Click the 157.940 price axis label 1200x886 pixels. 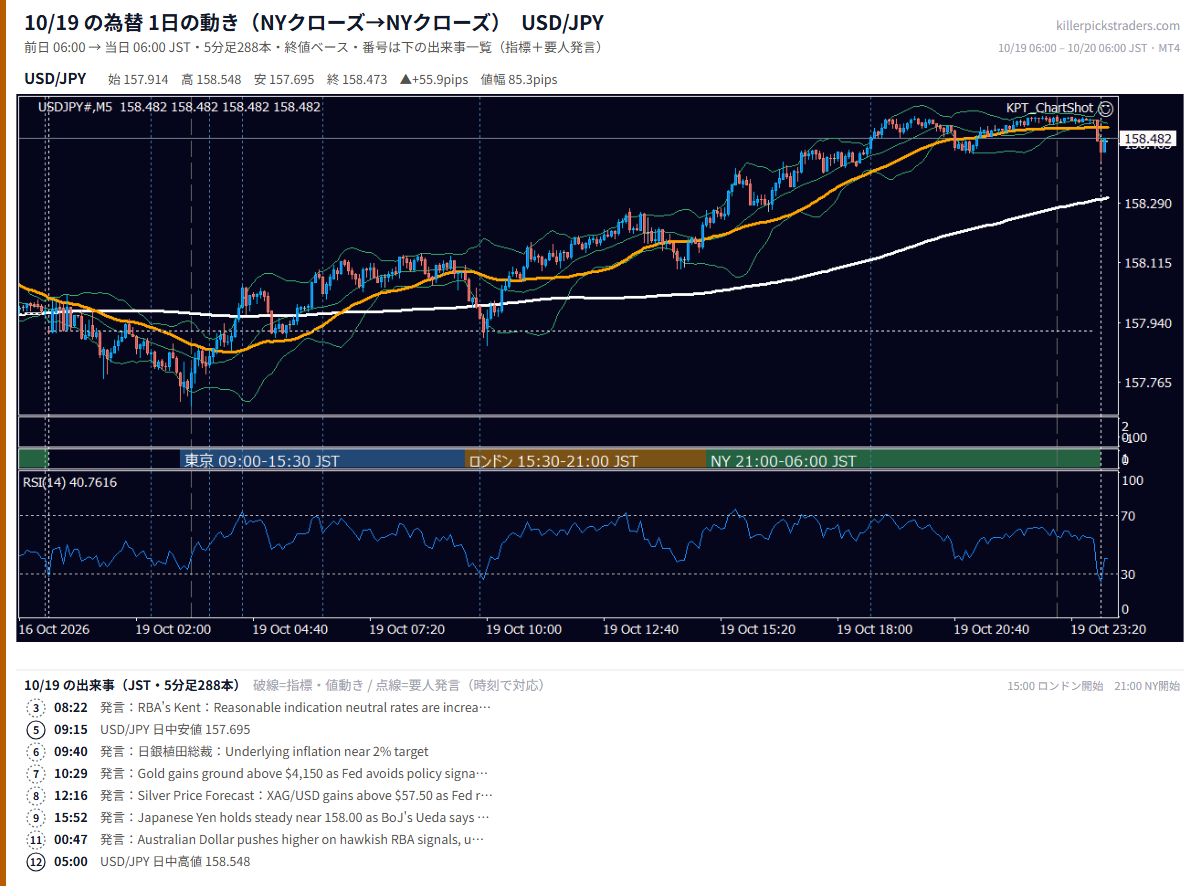tap(1148, 324)
